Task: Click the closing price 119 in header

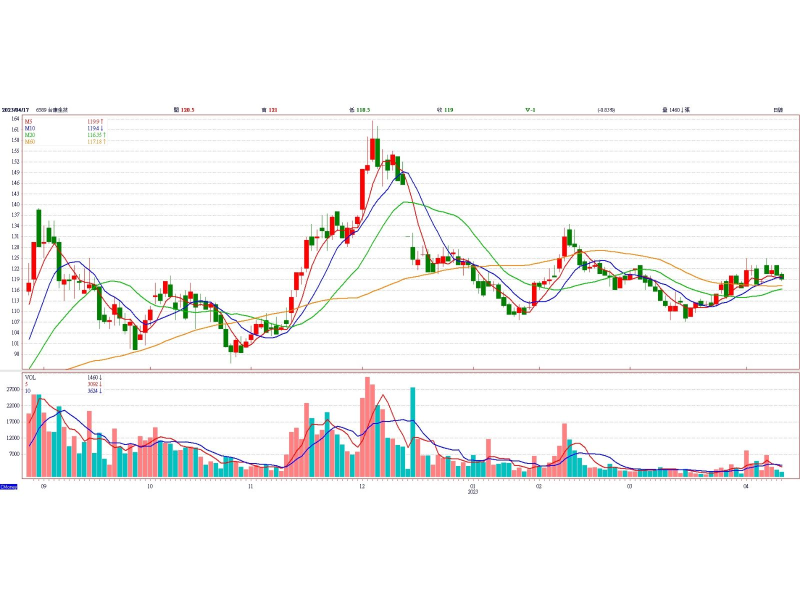Action: pos(444,109)
